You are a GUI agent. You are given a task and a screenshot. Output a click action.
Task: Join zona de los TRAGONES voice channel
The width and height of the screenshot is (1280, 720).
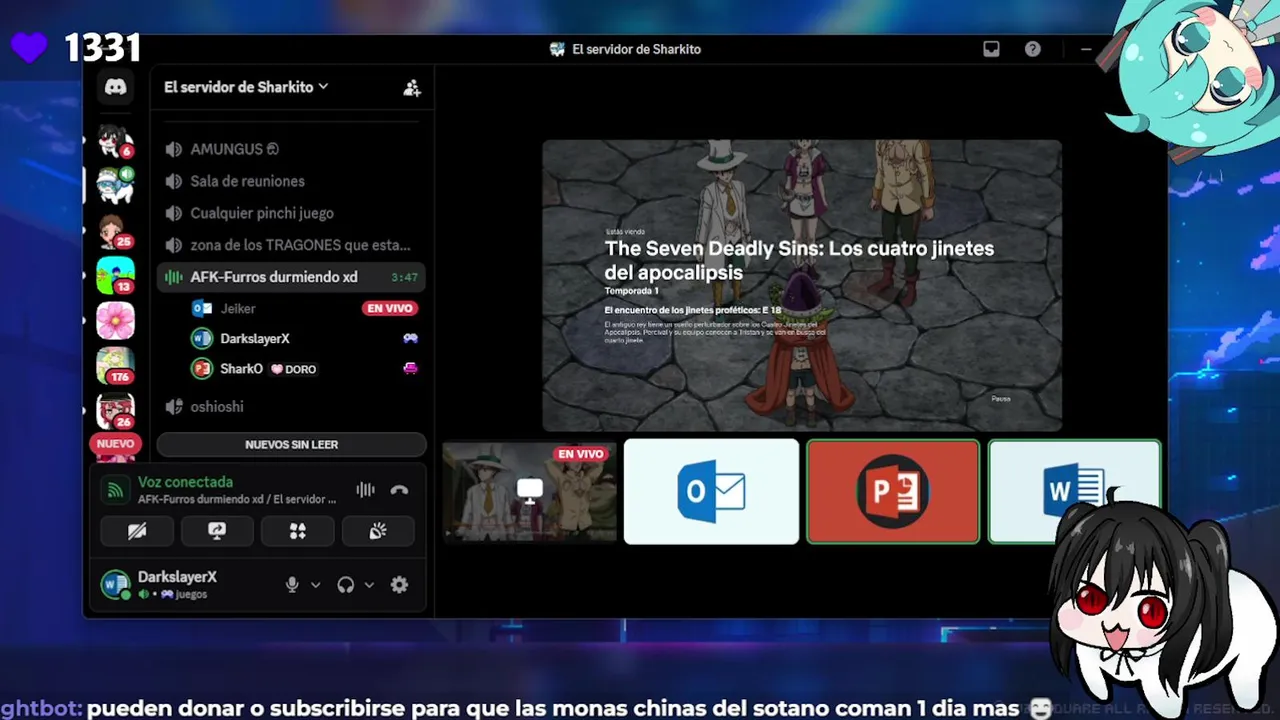(x=292, y=245)
